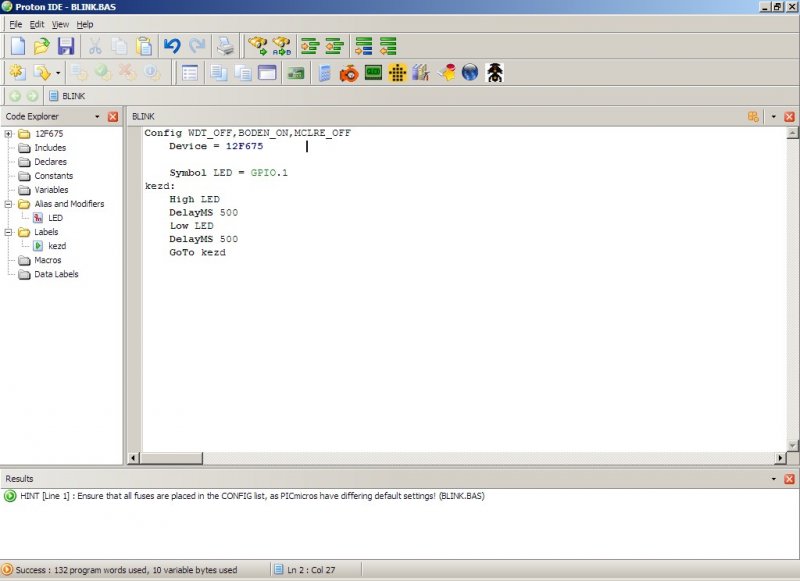Collapse the Alias and Modifiers node
The height and width of the screenshot is (581, 800).
point(8,204)
